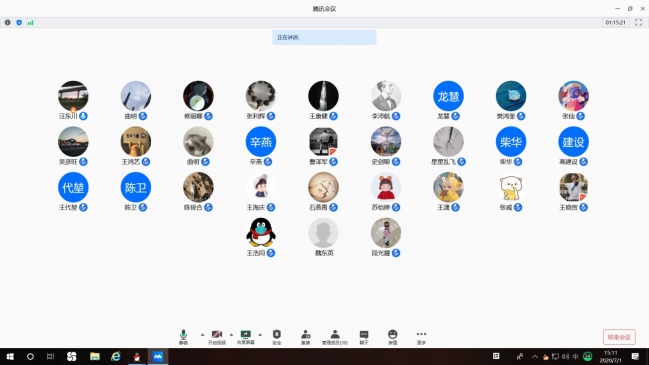This screenshot has width=649, height=365.
Task: Expand audio options arrow beside microphone
Action: point(202,334)
